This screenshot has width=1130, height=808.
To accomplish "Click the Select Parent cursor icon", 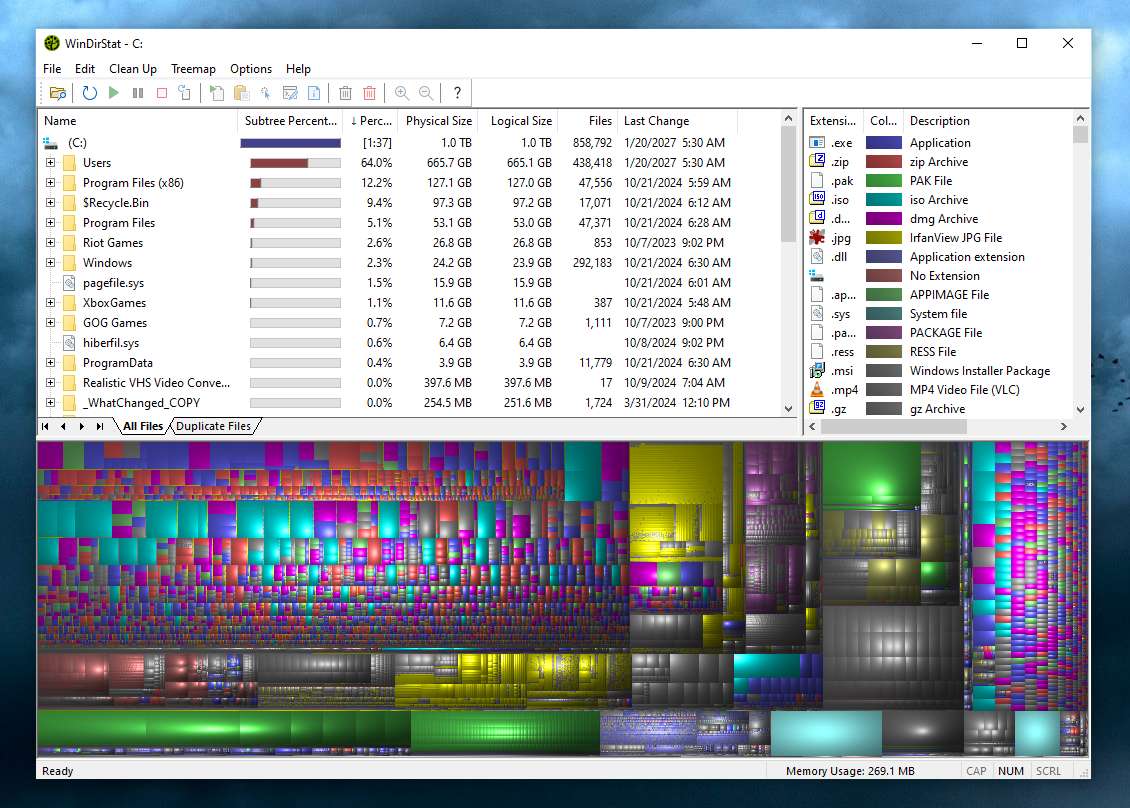I will coord(265,93).
